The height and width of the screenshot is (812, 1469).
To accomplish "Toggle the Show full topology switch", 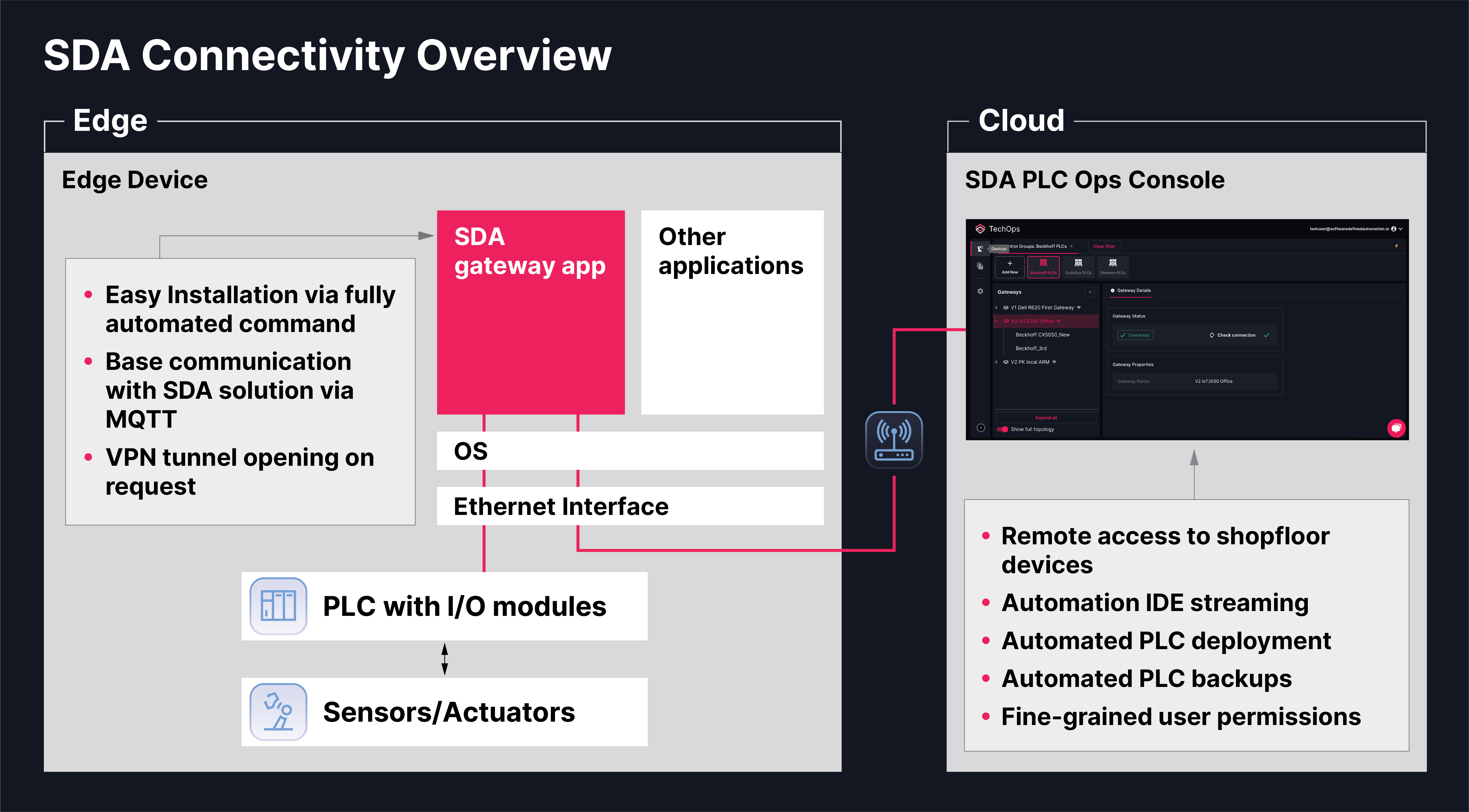I will click(1002, 429).
